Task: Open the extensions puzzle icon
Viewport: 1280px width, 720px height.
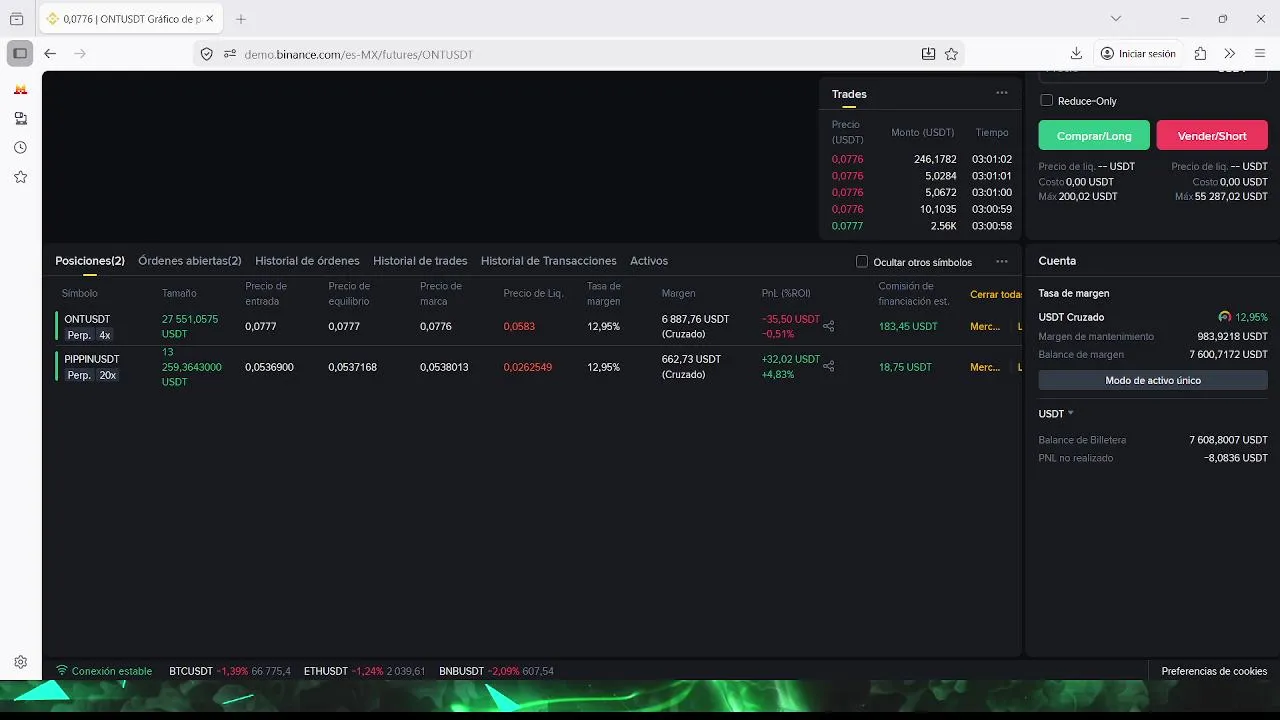Action: 1200,53
